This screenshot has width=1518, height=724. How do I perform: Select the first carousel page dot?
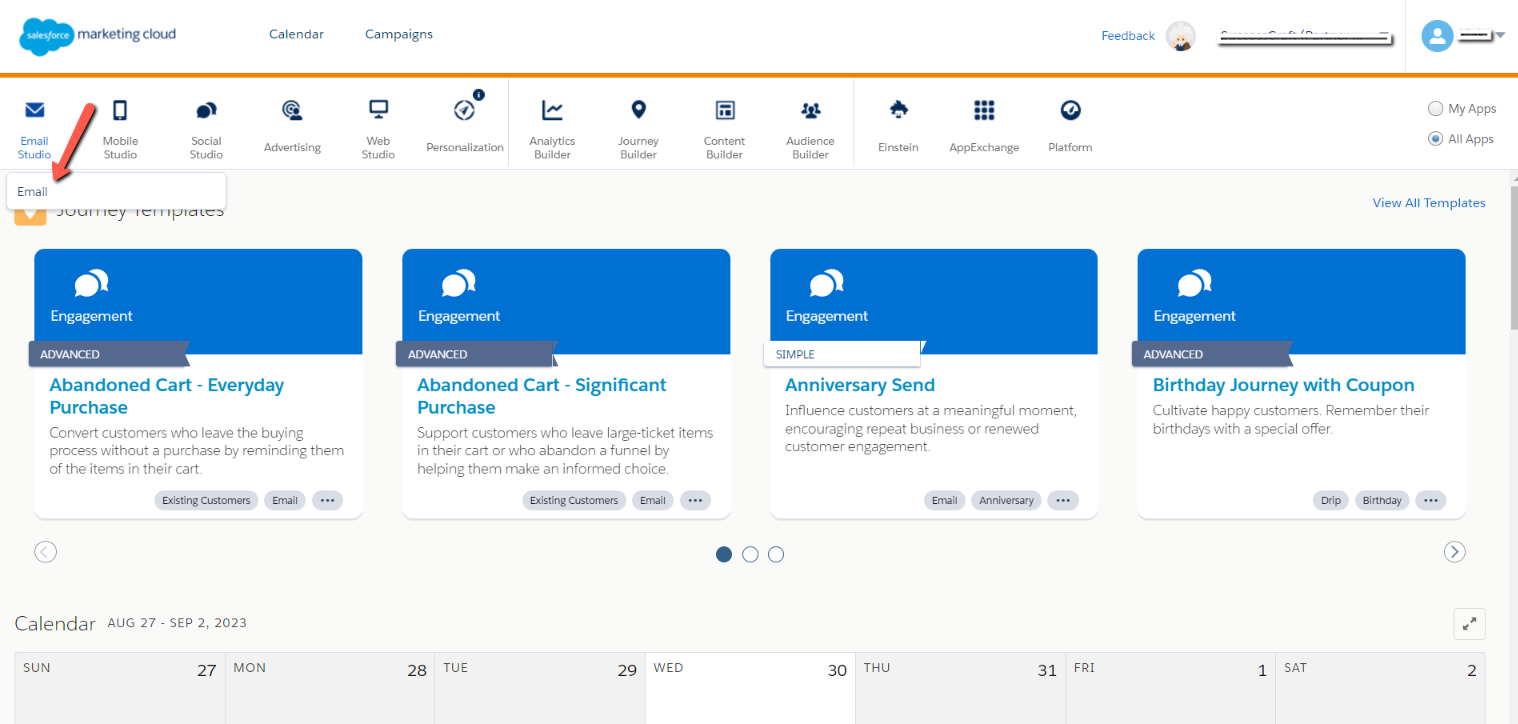pos(724,554)
